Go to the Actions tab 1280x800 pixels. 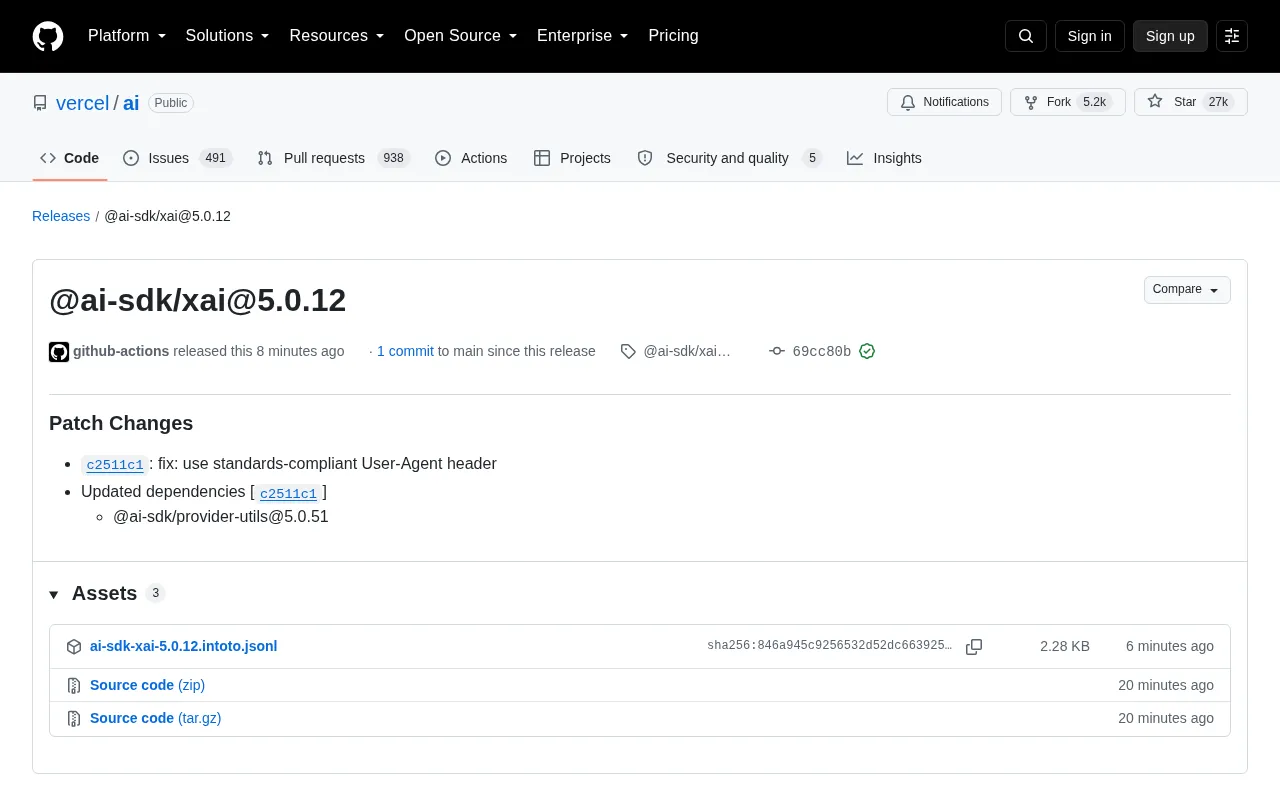471,158
